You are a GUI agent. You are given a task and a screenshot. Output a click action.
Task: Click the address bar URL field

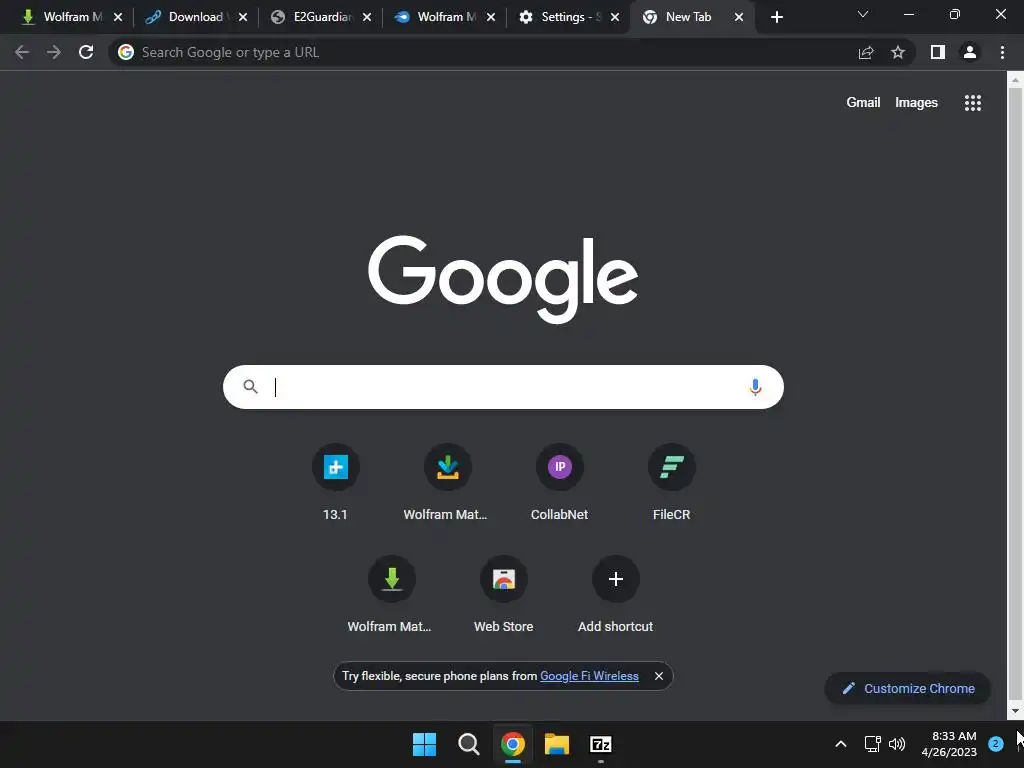(x=483, y=52)
